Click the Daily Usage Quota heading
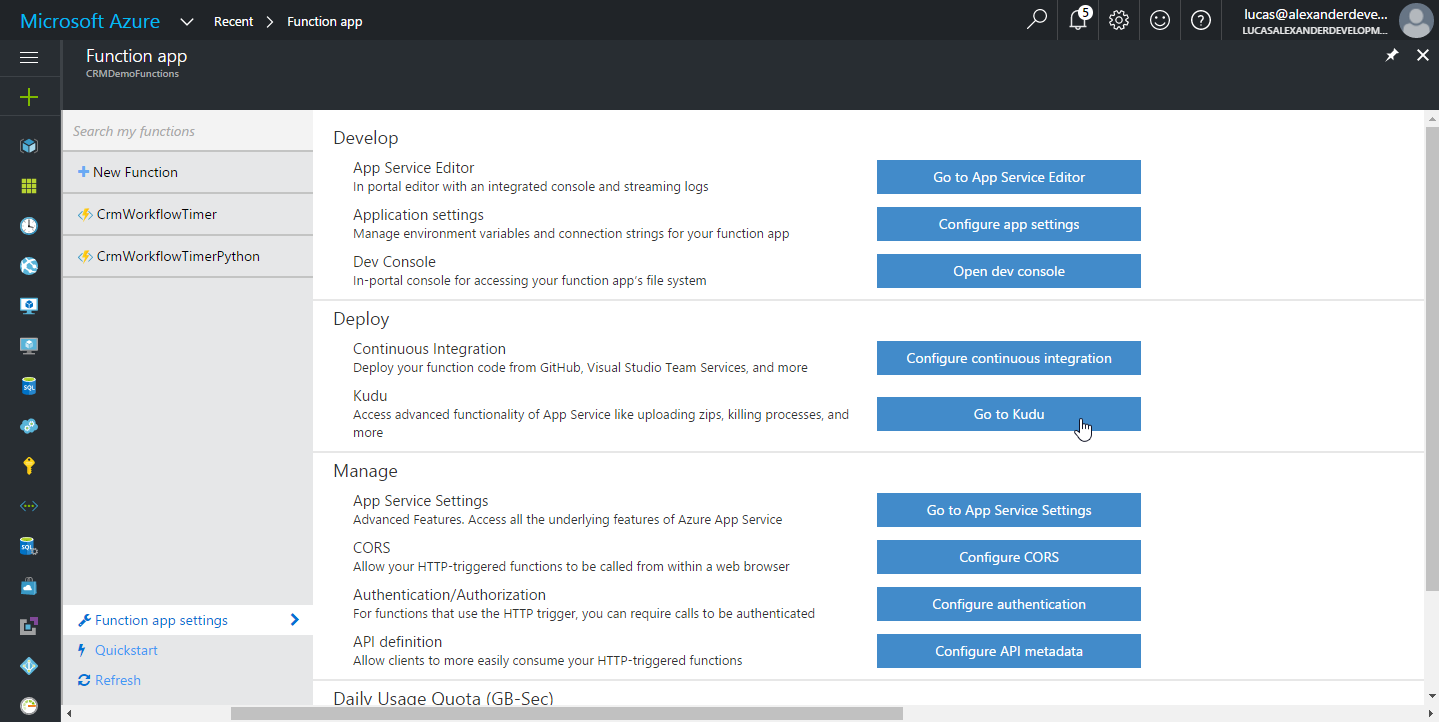This screenshot has height=722, width=1439. 443,699
